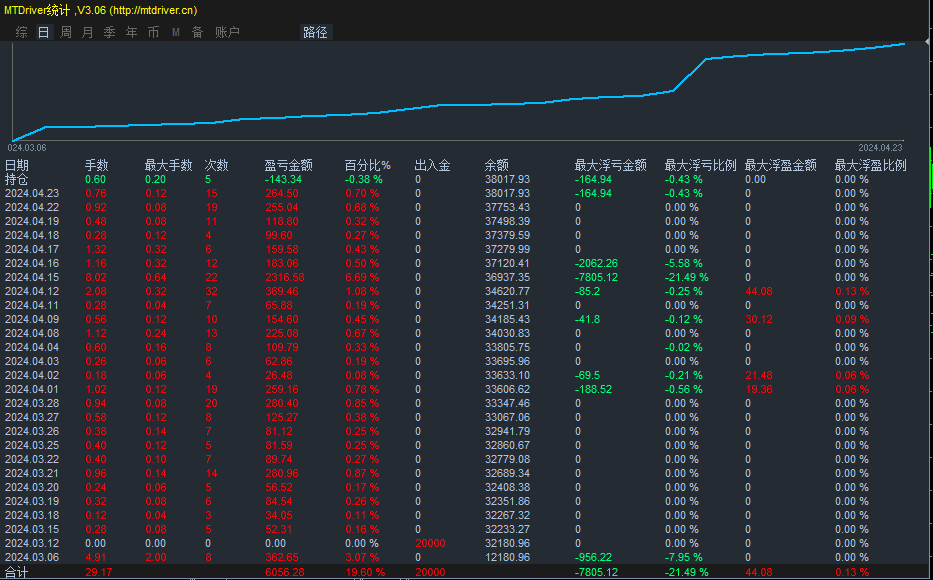Image resolution: width=933 pixels, height=580 pixels.
Task: Select the 季 quarterly view icon
Action: [x=109, y=31]
